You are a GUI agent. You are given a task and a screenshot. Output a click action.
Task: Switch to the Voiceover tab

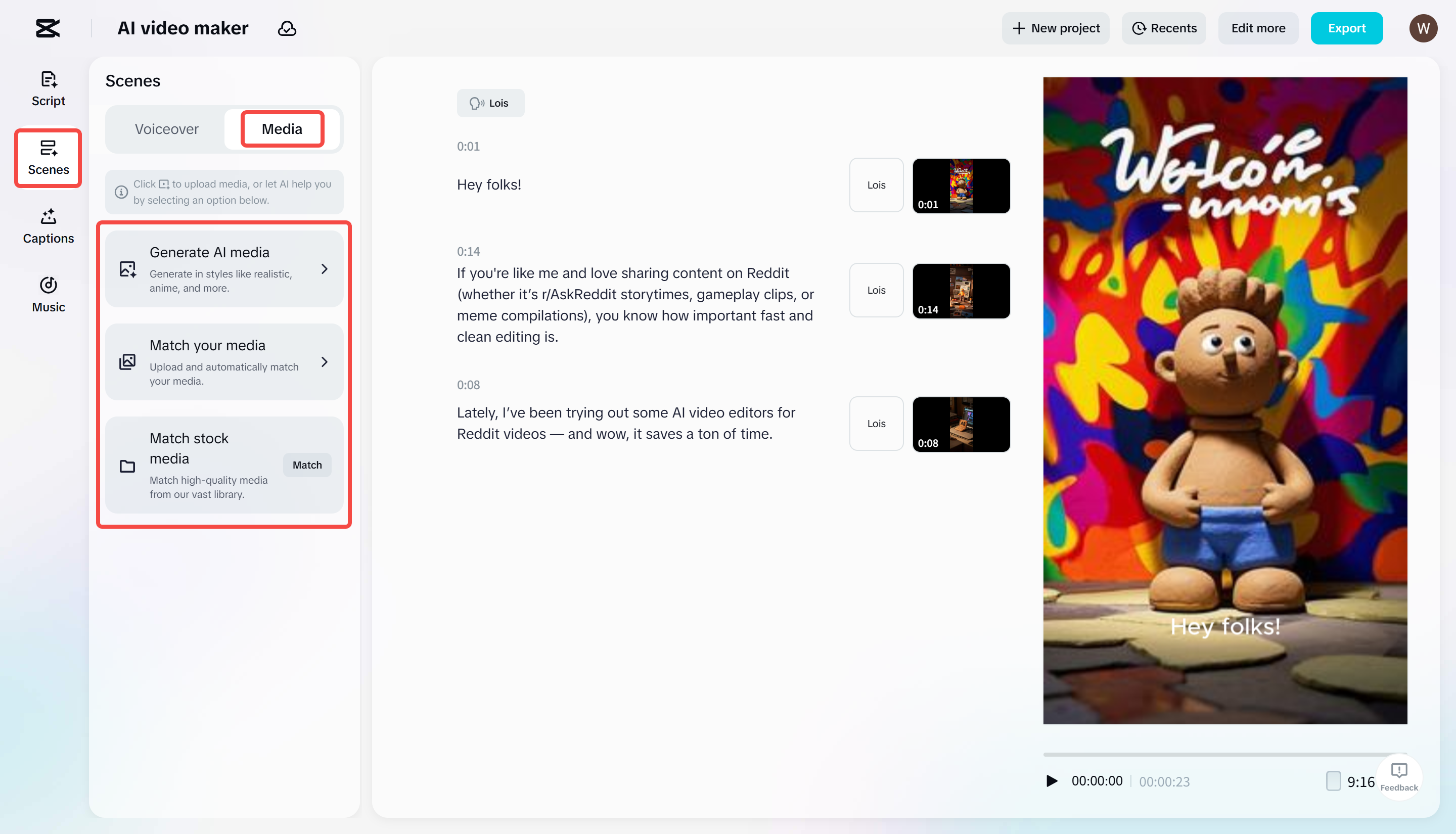point(166,129)
